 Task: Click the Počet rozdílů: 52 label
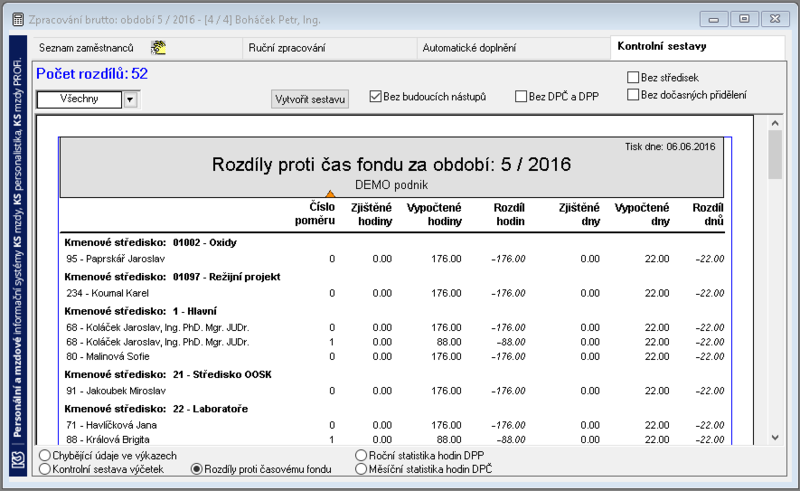tap(92, 74)
